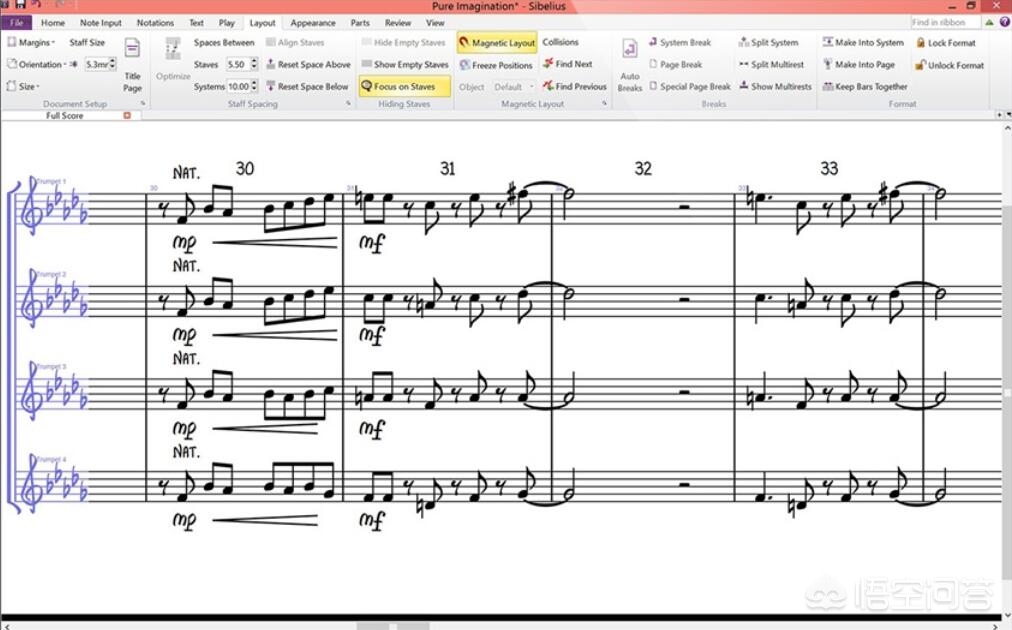Adjust the Systems spacing spinner
1012x630 pixels.
254,86
